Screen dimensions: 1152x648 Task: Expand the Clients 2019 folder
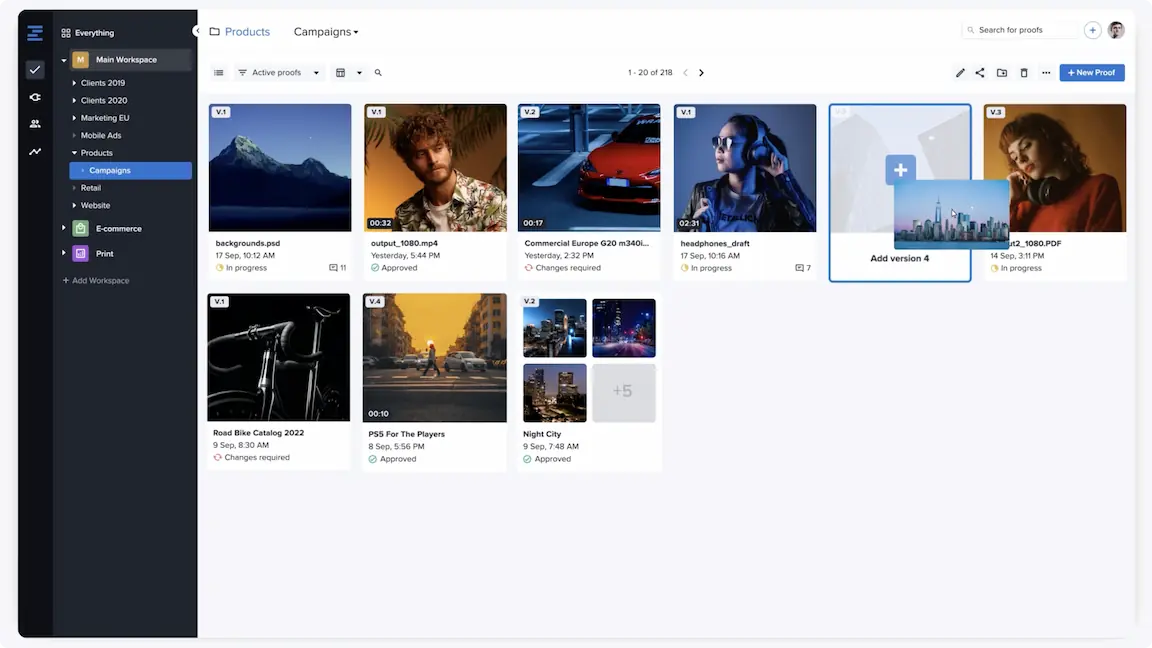(x=74, y=83)
